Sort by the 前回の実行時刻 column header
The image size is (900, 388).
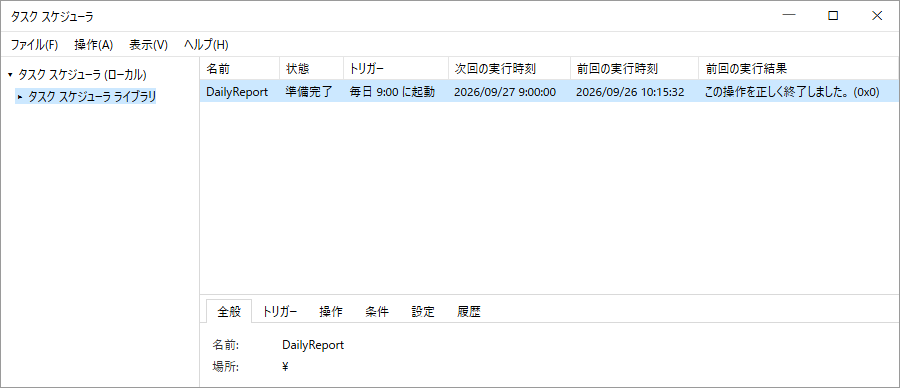634,68
